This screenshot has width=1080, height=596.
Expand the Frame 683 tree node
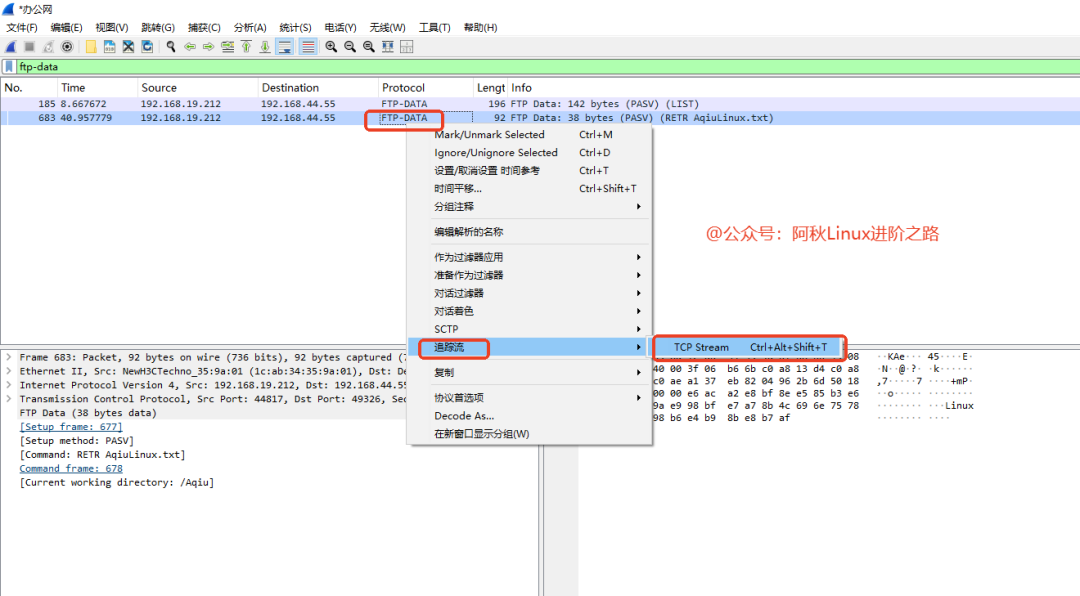(9, 357)
